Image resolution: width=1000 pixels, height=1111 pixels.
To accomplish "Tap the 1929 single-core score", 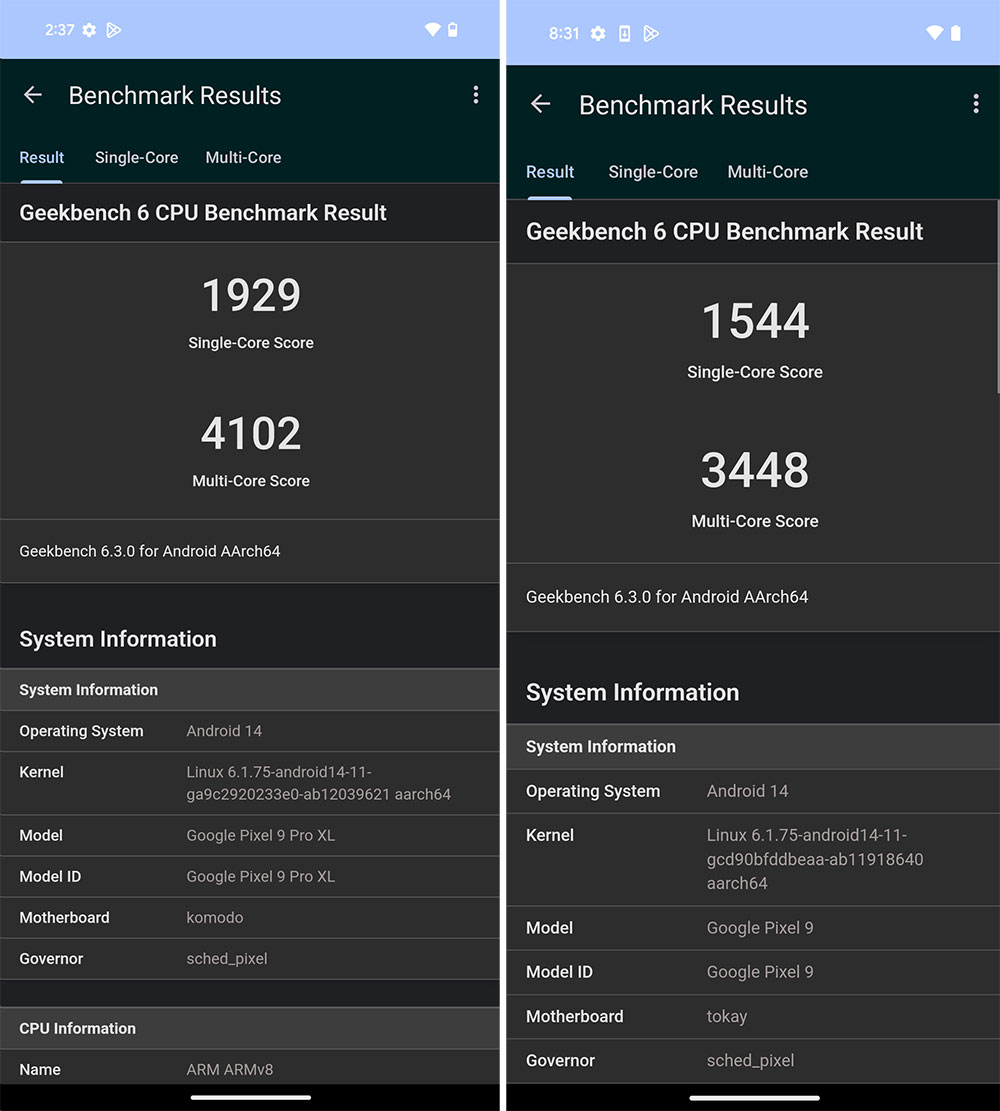I will pyautogui.click(x=251, y=295).
